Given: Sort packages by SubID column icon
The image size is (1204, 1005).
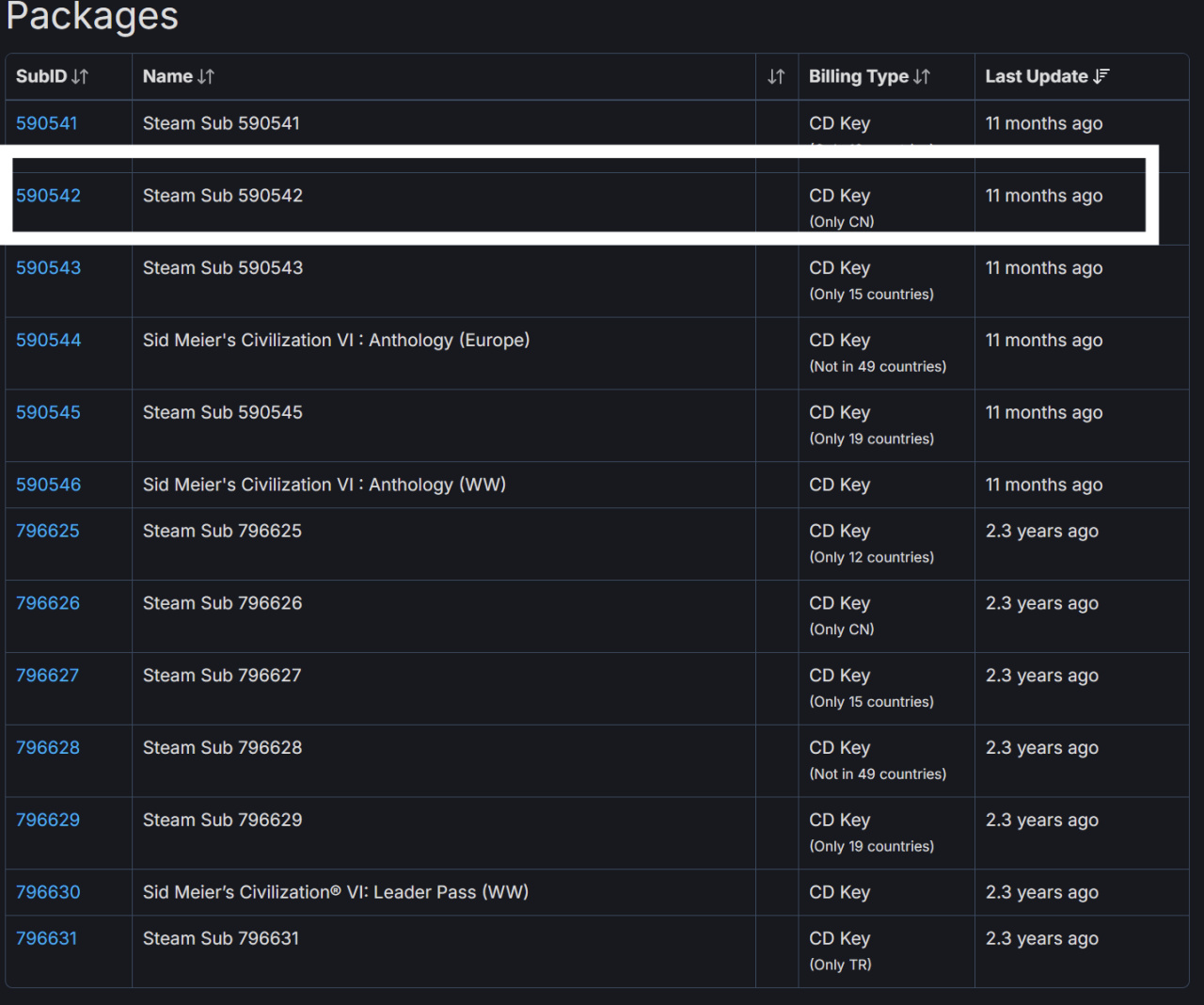Looking at the screenshot, I should coord(80,77).
